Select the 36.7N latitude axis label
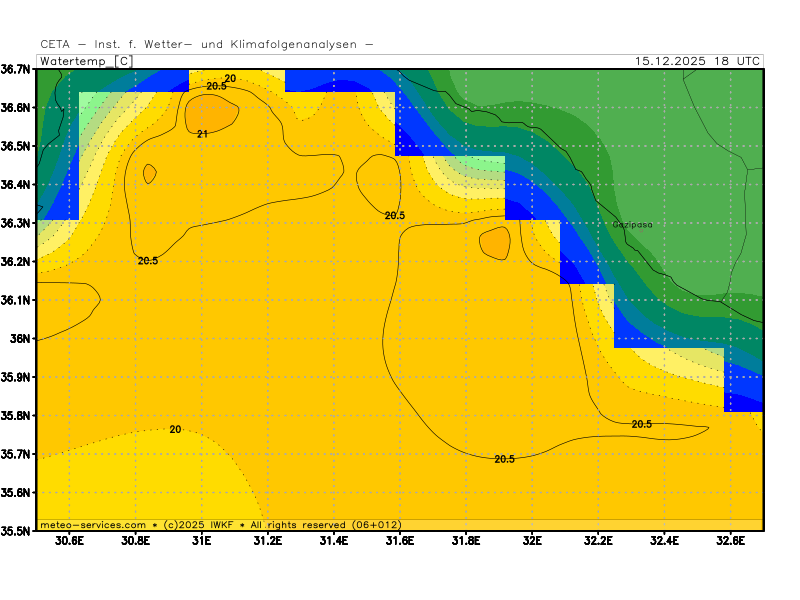800x600 pixels. [x=17, y=69]
